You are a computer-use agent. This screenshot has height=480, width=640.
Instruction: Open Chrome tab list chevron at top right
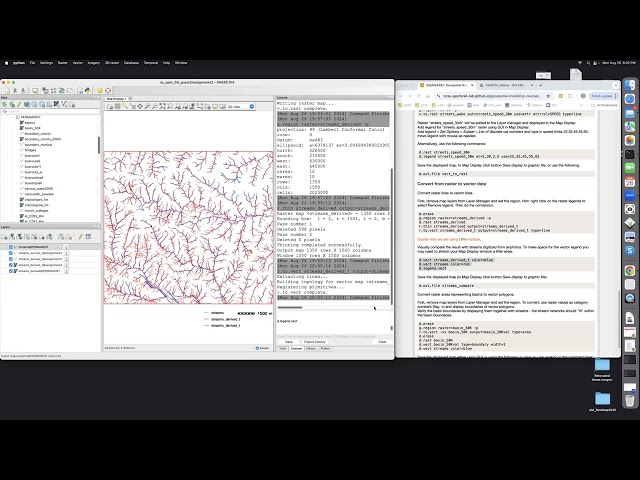pyautogui.click(x=616, y=85)
